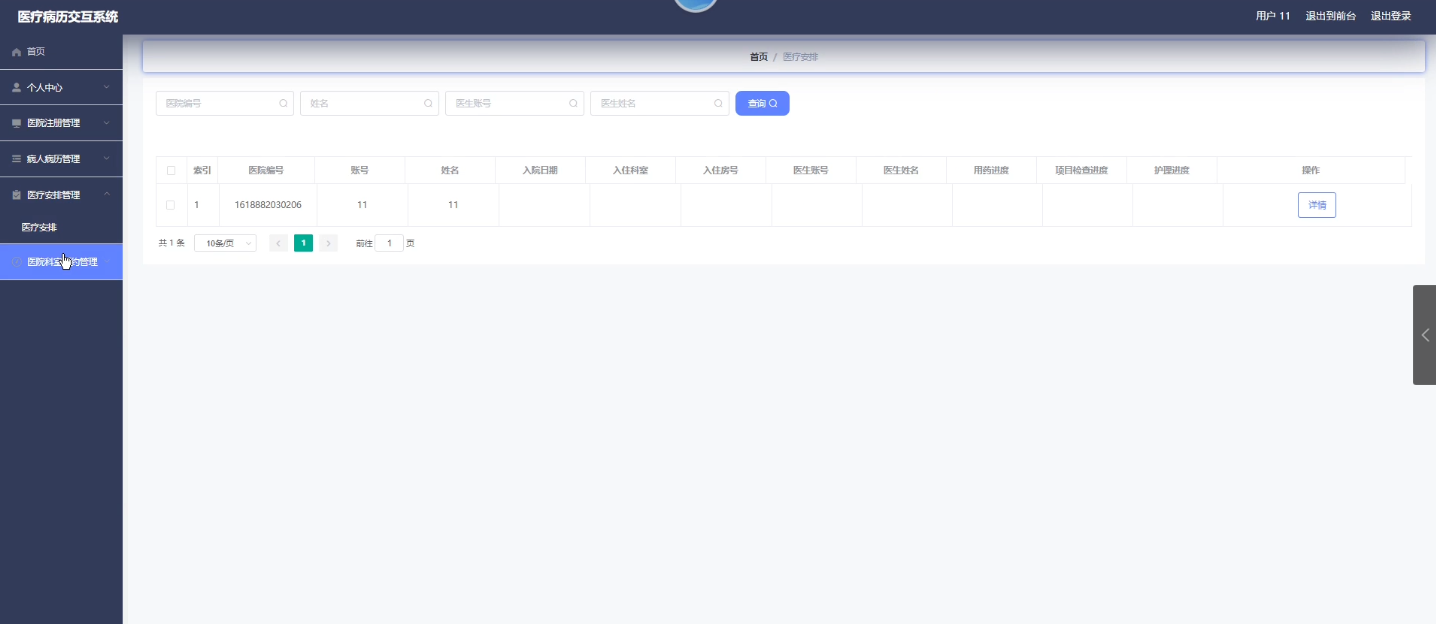Open the side panel arrow tab at right edge
The image size is (1436, 624).
click(1424, 335)
